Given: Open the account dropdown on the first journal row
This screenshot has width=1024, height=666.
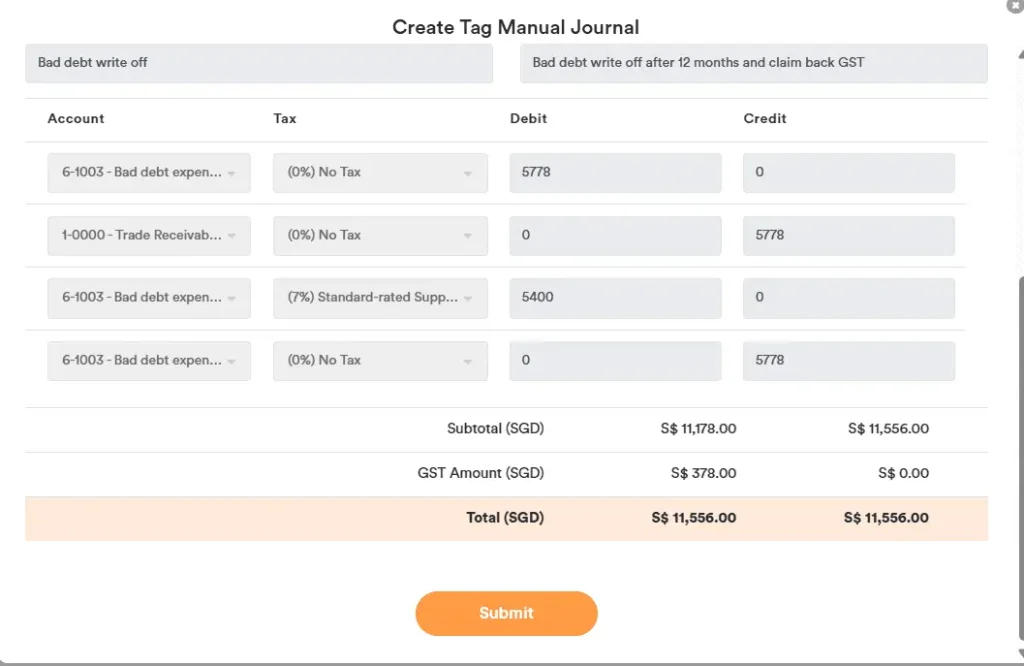Looking at the screenshot, I should [x=148, y=172].
